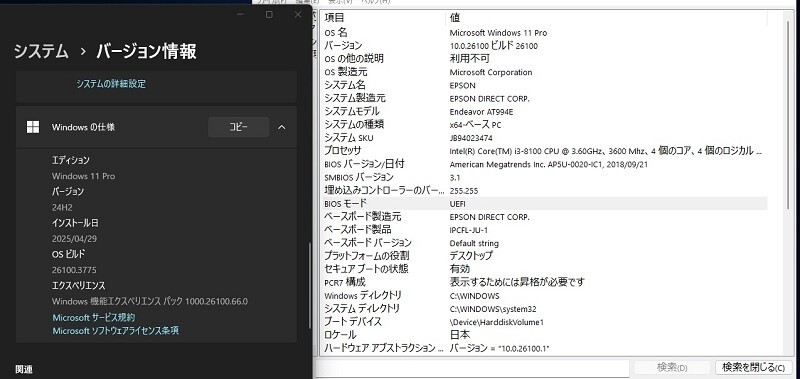800x379 pixels.
Task: Select the システムの種類 row item
Action: tap(354, 124)
